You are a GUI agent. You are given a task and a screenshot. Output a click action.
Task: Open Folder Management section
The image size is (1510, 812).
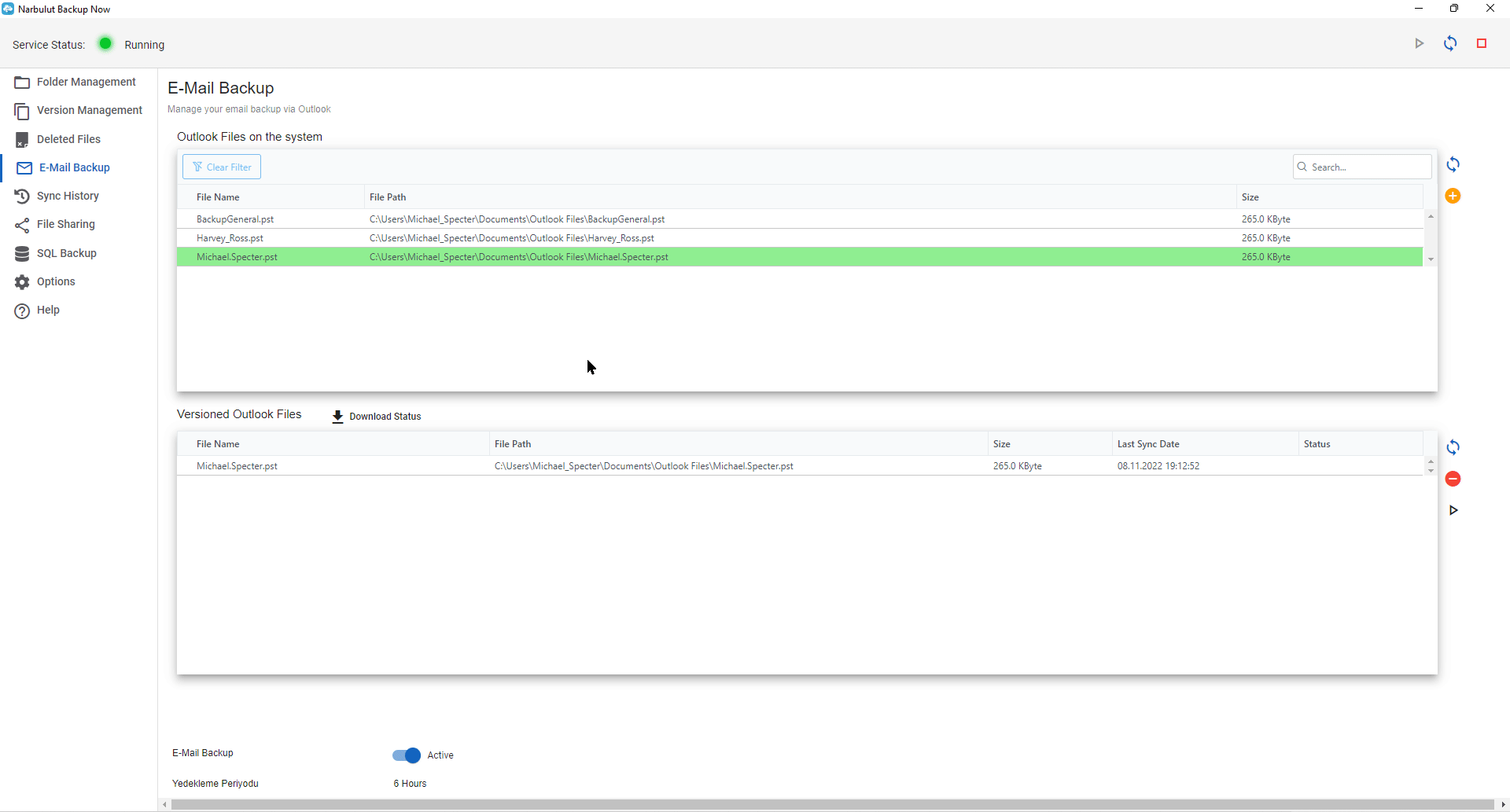[87, 82]
